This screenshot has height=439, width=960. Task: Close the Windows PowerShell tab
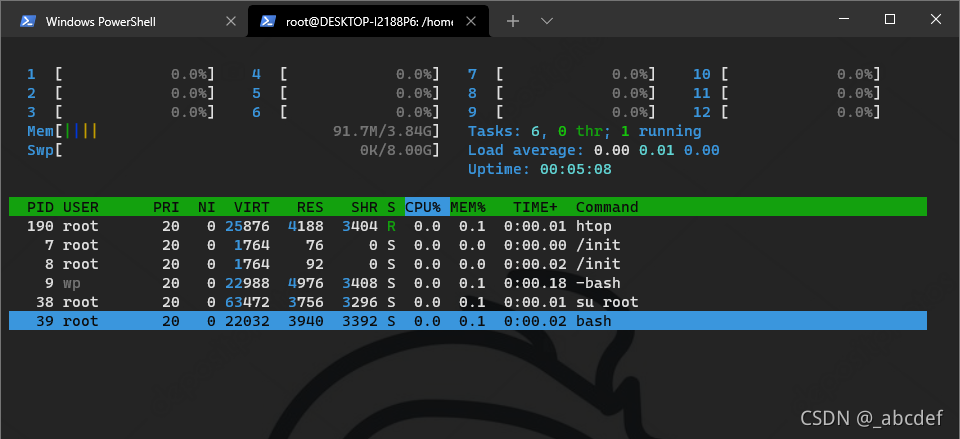click(x=231, y=21)
